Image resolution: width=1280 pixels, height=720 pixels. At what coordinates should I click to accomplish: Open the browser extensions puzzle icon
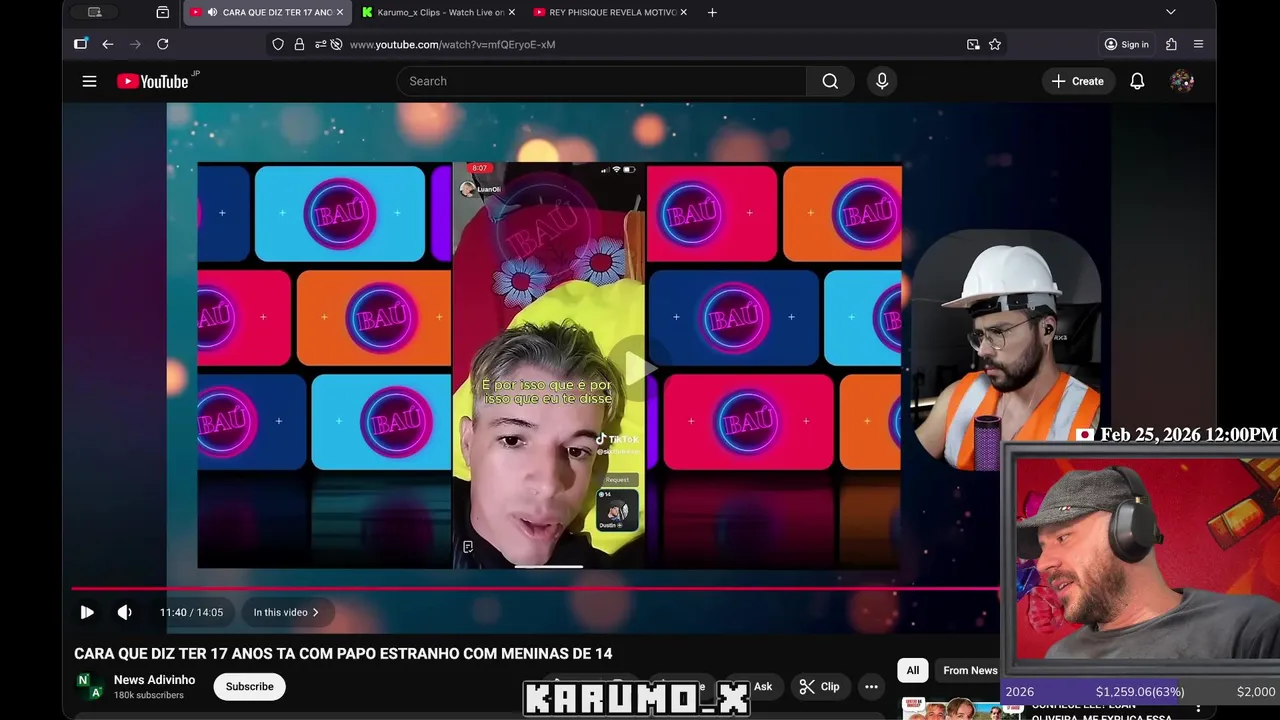tap(1171, 44)
